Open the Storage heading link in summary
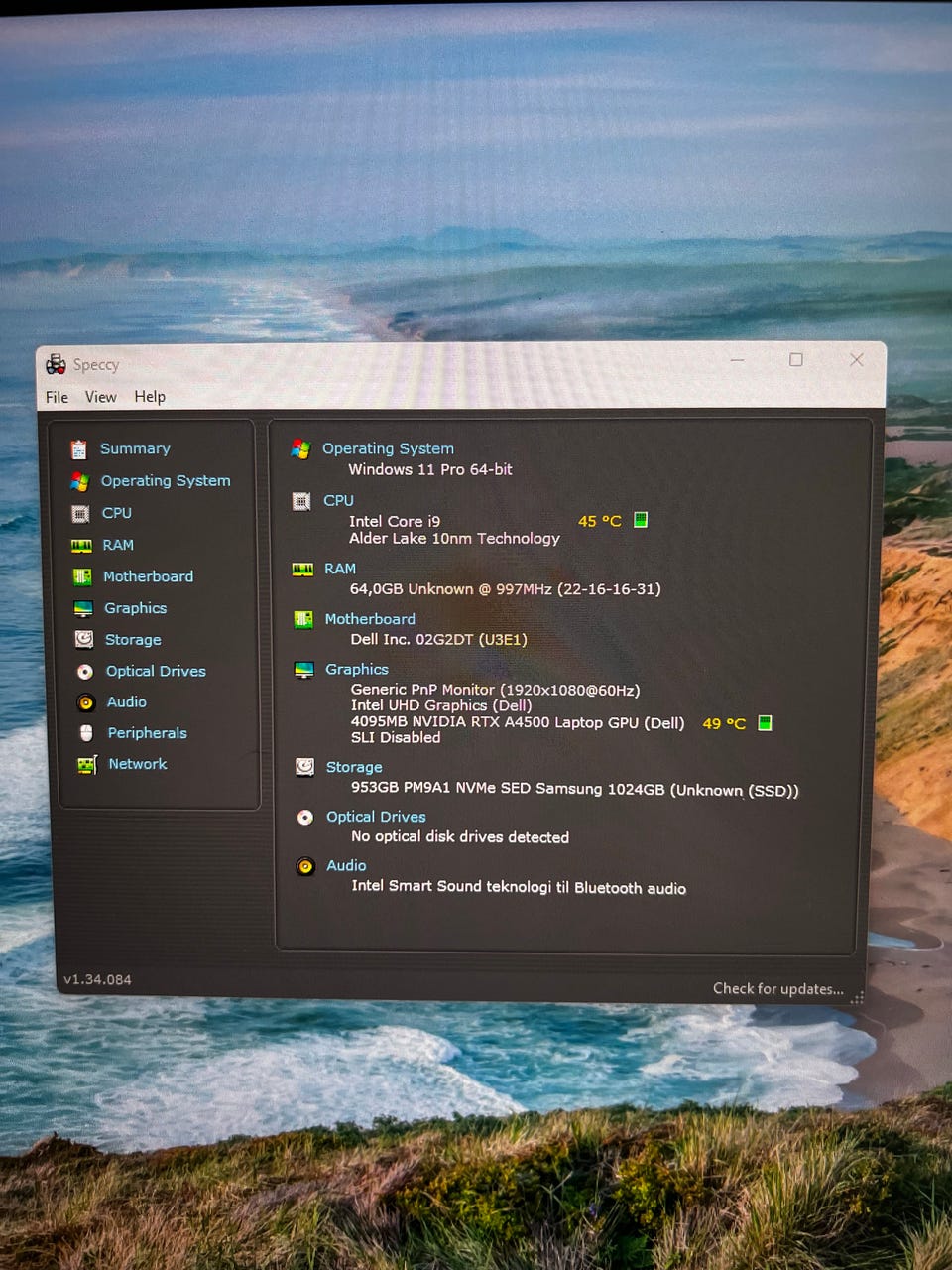This screenshot has width=952, height=1270. coord(354,767)
